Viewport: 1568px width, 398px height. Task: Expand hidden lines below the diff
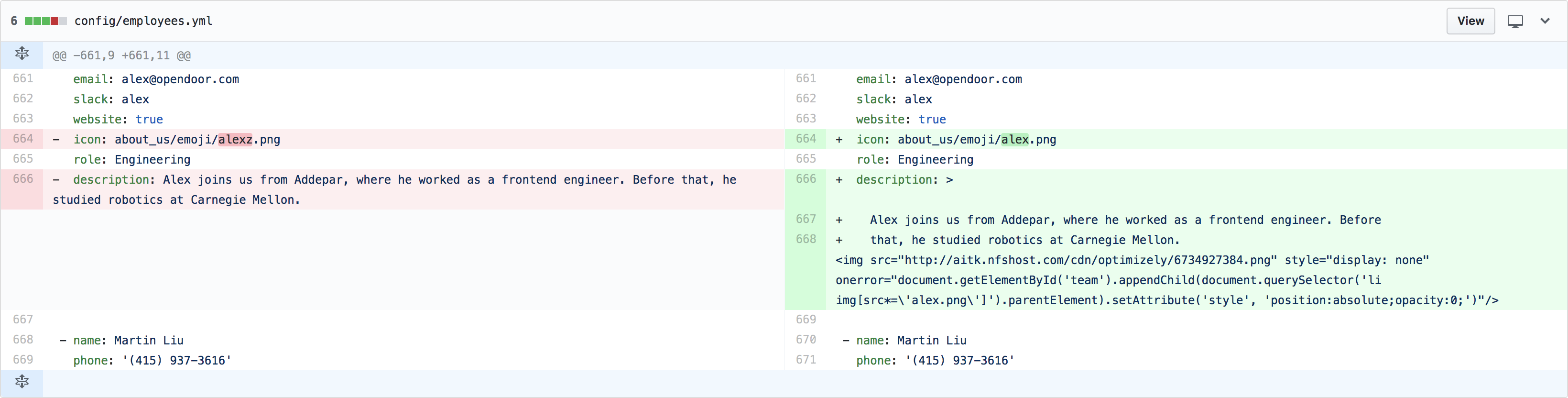point(22,382)
